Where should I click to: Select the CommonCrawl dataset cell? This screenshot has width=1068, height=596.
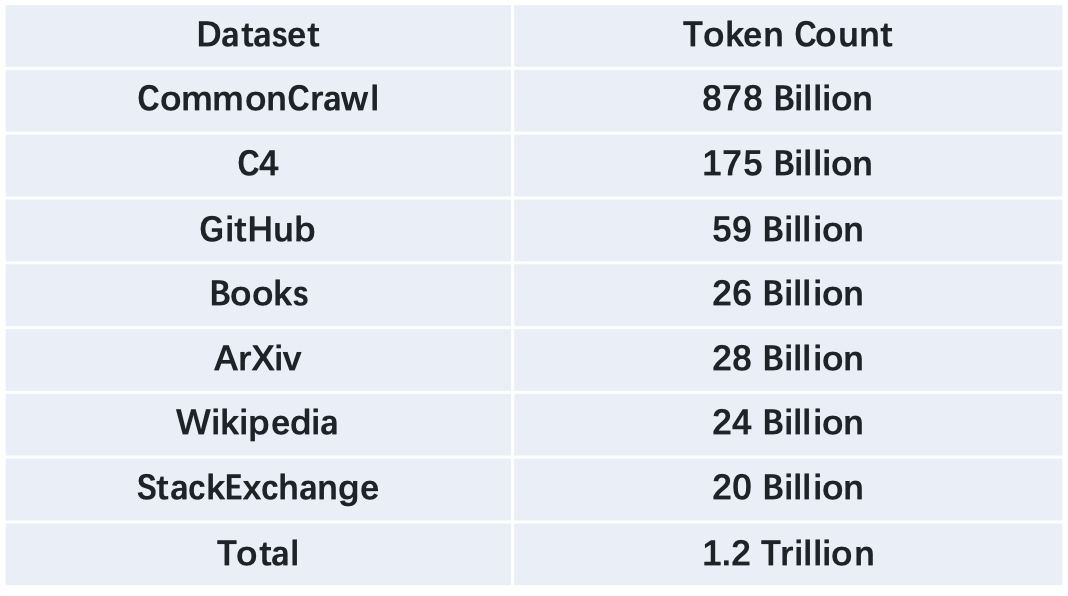[258, 100]
